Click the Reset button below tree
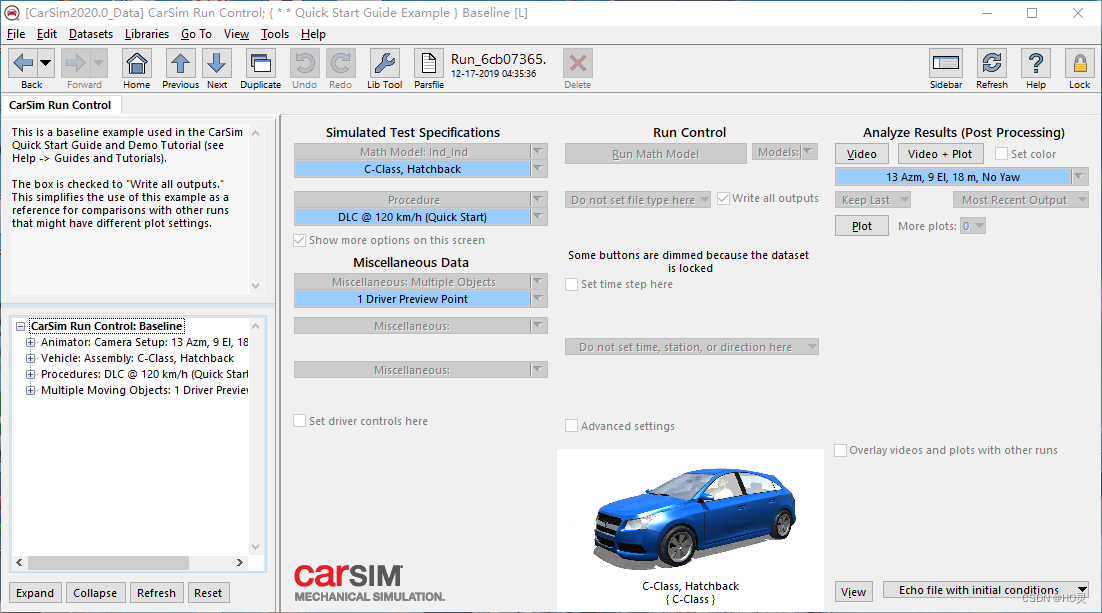This screenshot has height=613, width=1102. click(208, 593)
